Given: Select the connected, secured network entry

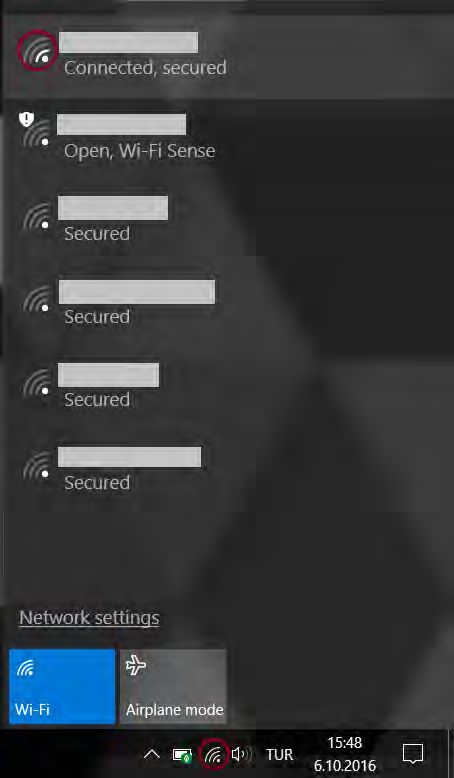Looking at the screenshot, I should click(226, 57).
